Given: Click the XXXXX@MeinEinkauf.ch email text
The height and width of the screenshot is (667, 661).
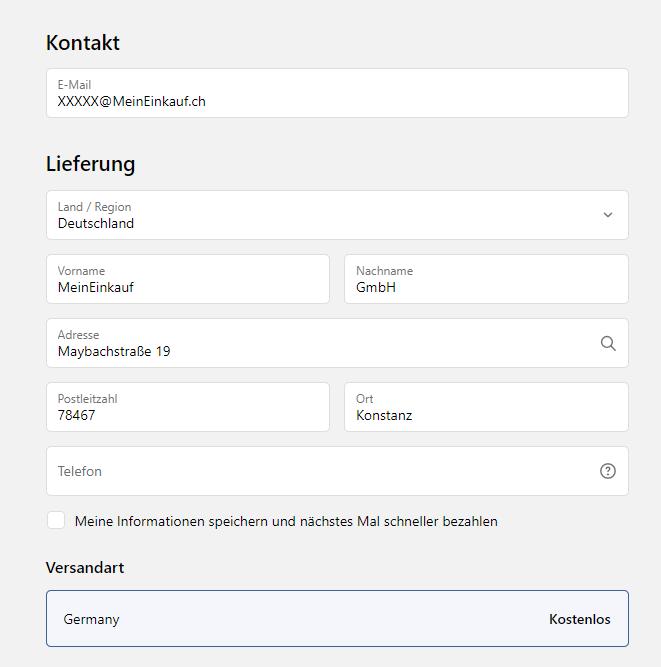Looking at the screenshot, I should click(132, 101).
